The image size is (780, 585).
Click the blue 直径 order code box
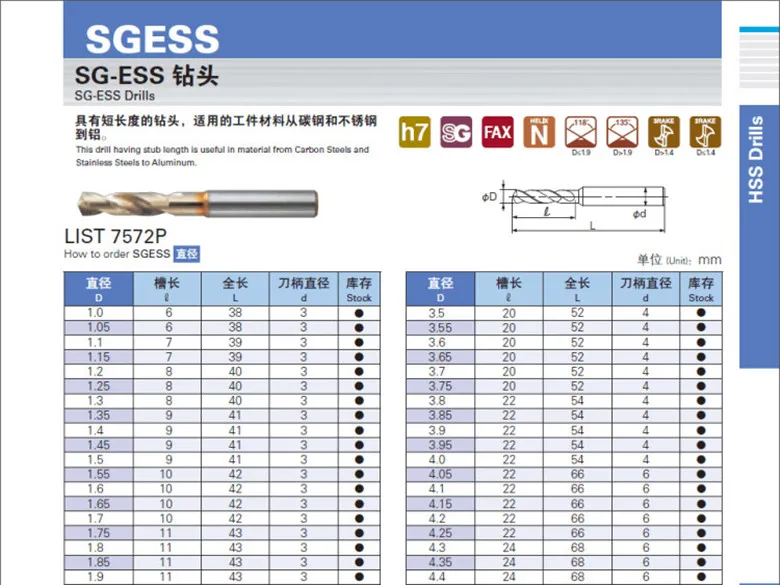click(x=187, y=254)
